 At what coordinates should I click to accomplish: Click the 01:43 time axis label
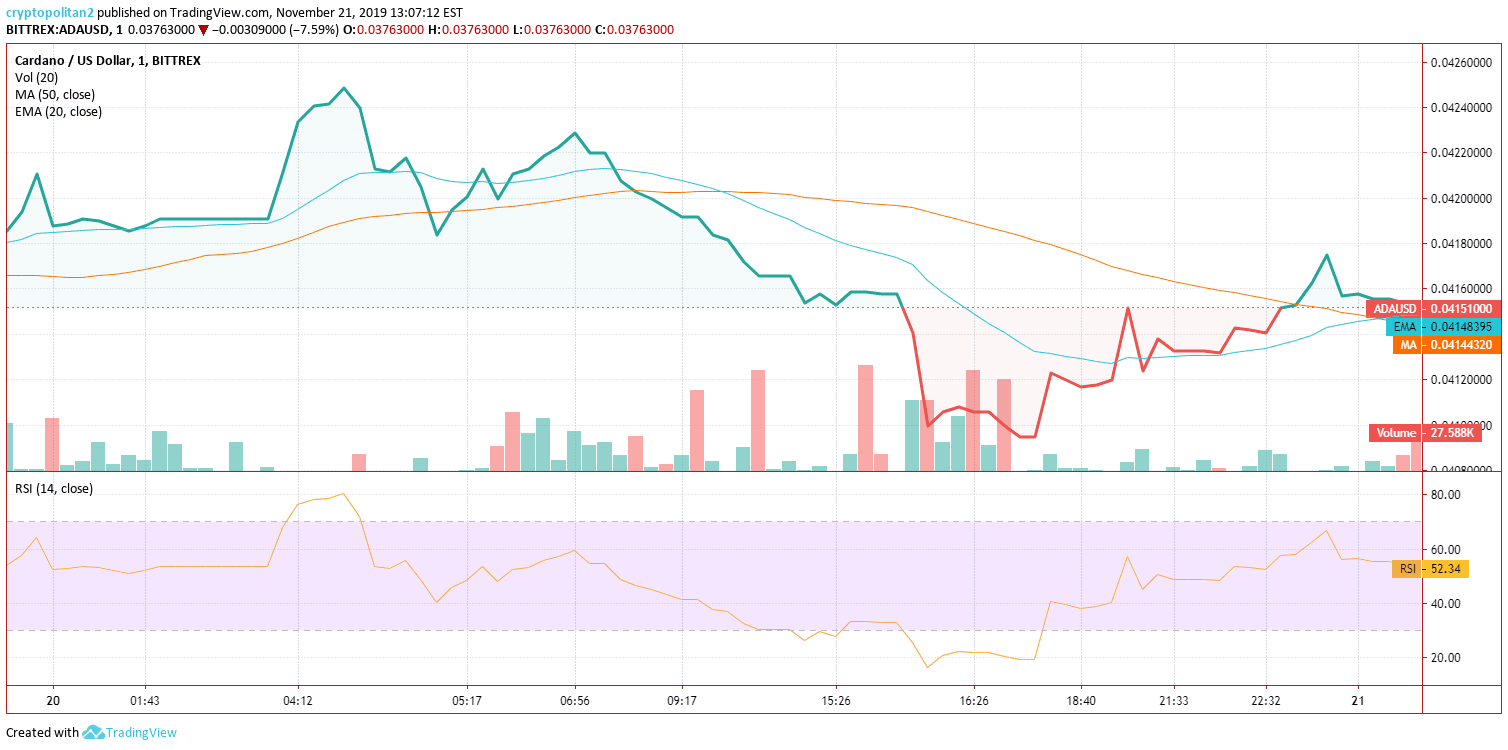pos(145,700)
